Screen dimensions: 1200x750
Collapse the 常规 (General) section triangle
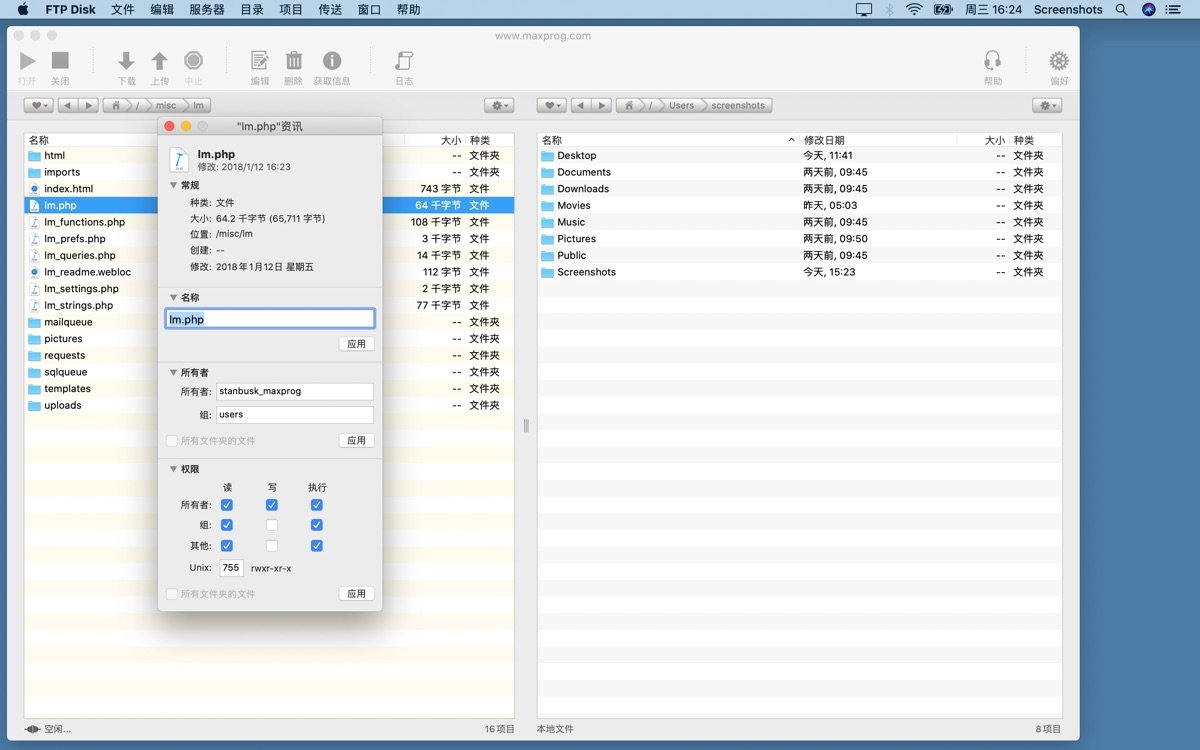pyautogui.click(x=173, y=185)
